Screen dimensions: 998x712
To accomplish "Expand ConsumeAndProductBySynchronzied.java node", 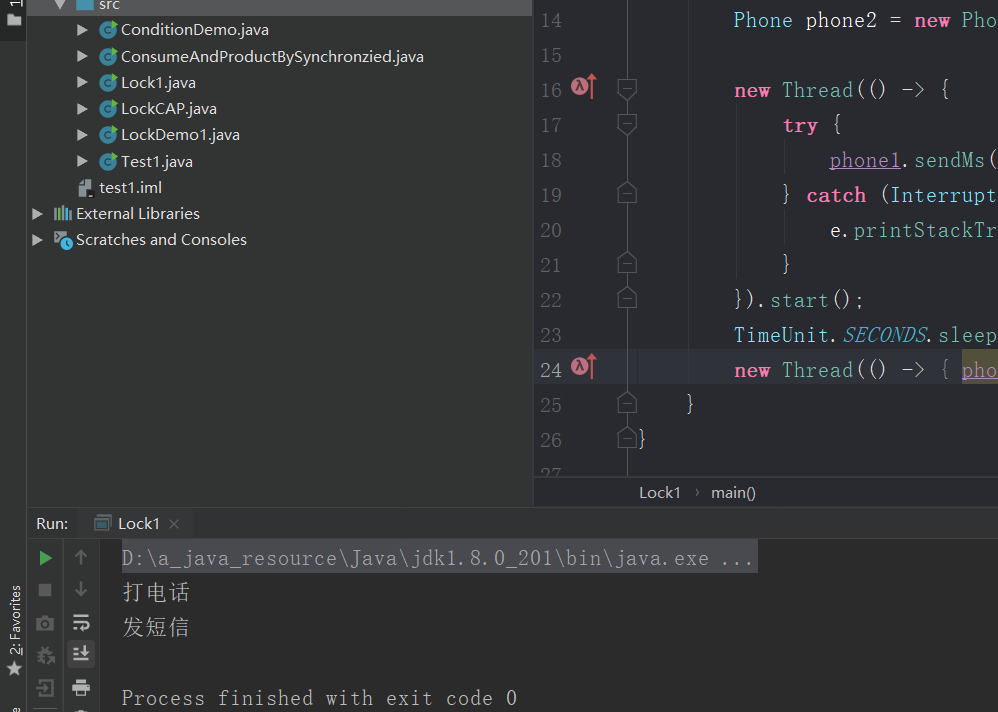I will pyautogui.click(x=82, y=56).
